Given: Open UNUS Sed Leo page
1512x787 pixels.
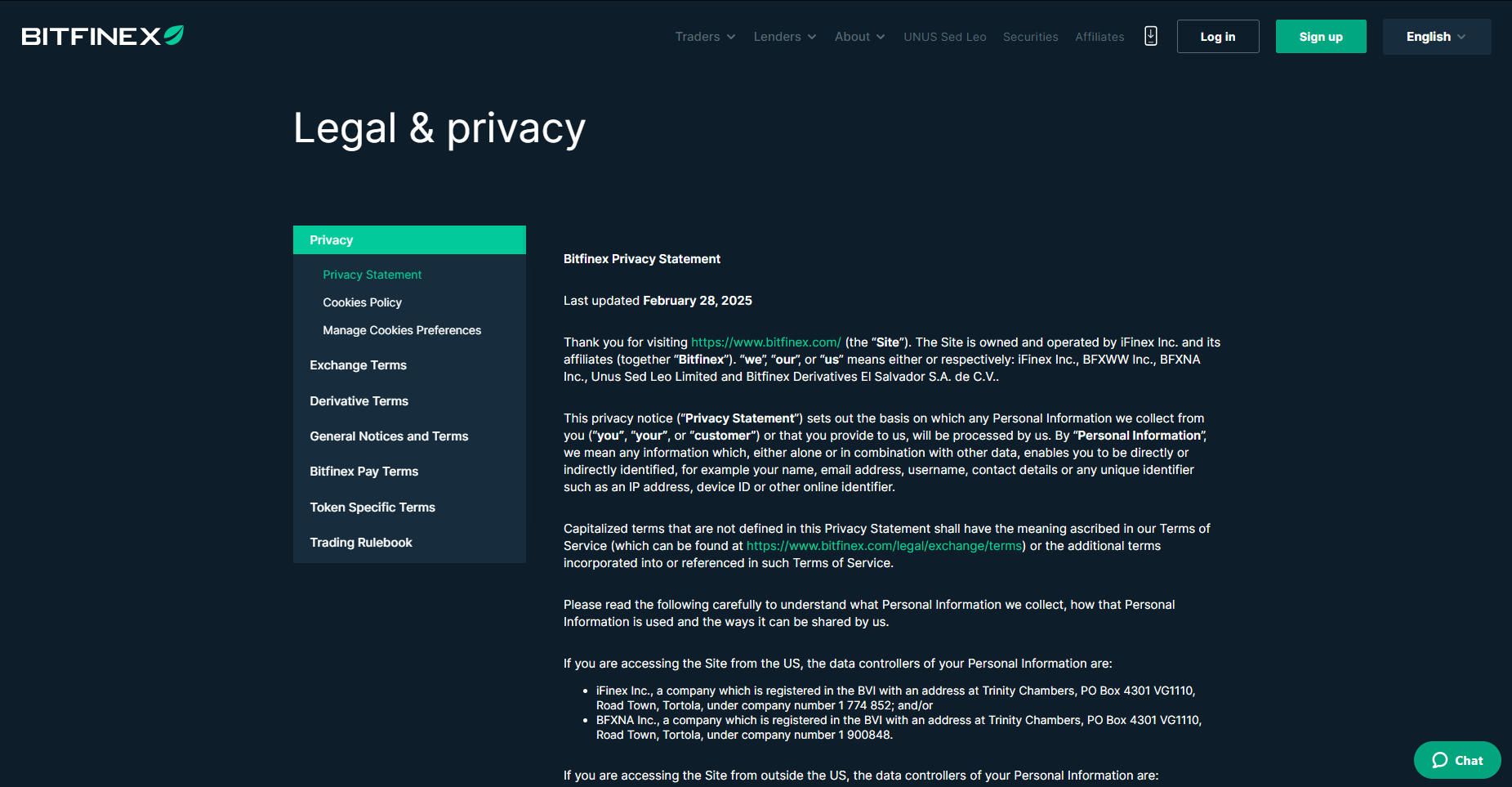Looking at the screenshot, I should (x=944, y=37).
